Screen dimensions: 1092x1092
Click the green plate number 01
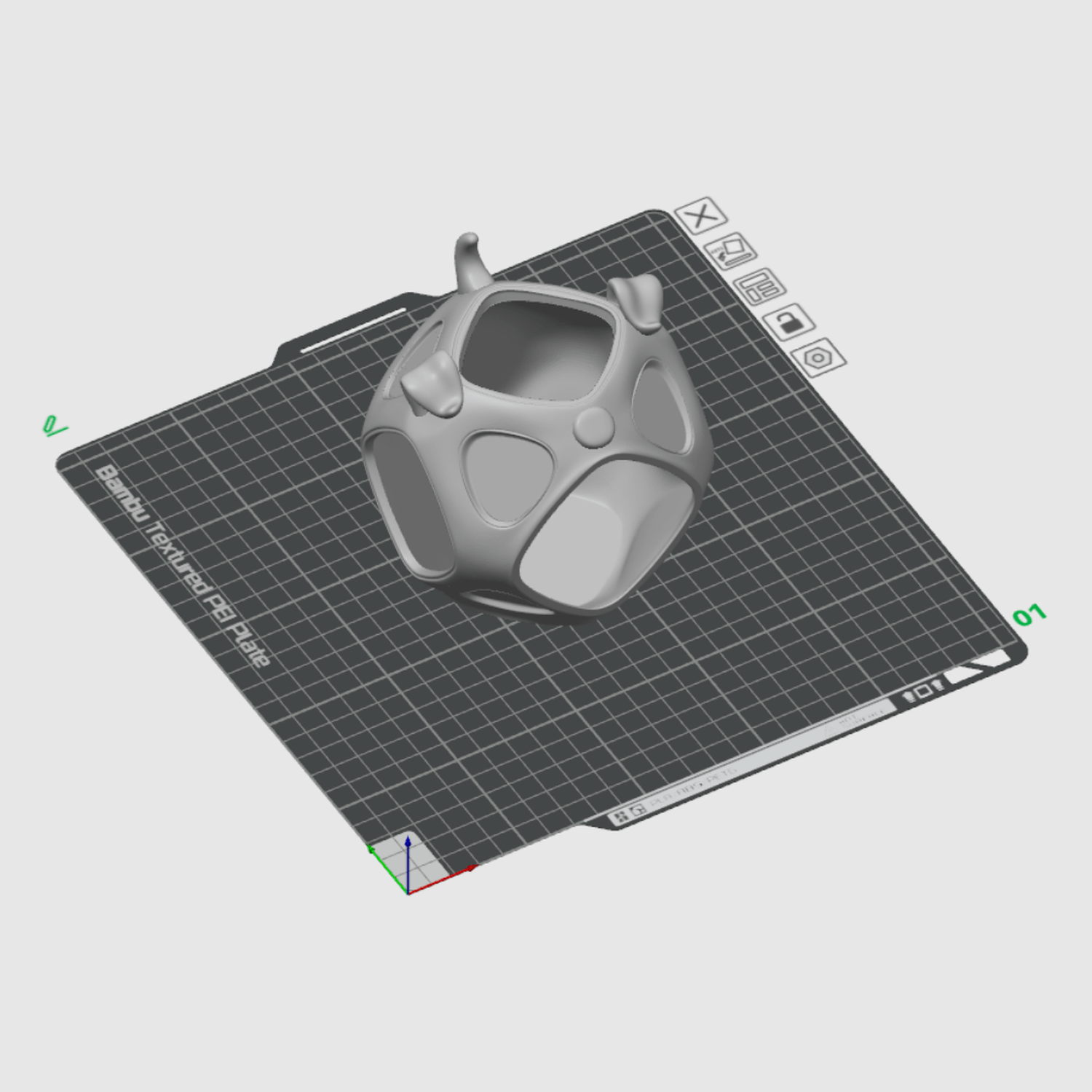(1029, 616)
